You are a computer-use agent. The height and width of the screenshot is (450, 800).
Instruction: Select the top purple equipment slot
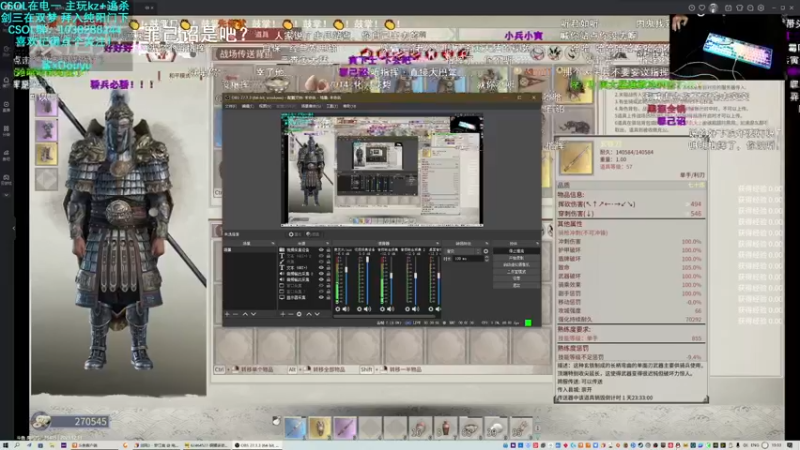pos(46,106)
